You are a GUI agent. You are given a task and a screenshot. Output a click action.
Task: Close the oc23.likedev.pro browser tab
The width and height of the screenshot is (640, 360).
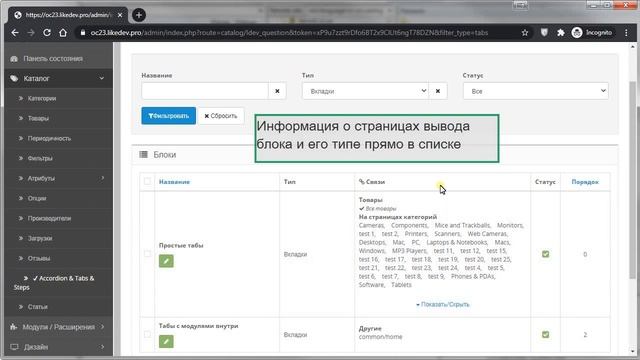120,15
